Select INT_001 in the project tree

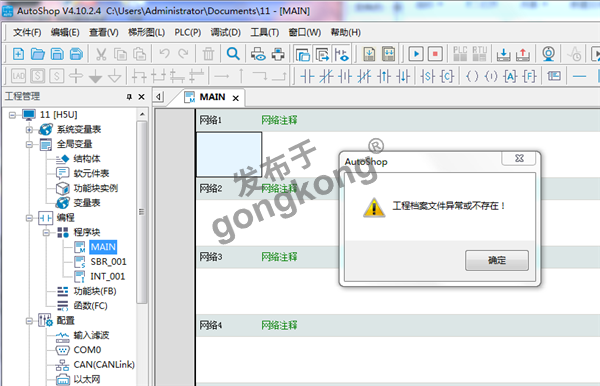108,277
